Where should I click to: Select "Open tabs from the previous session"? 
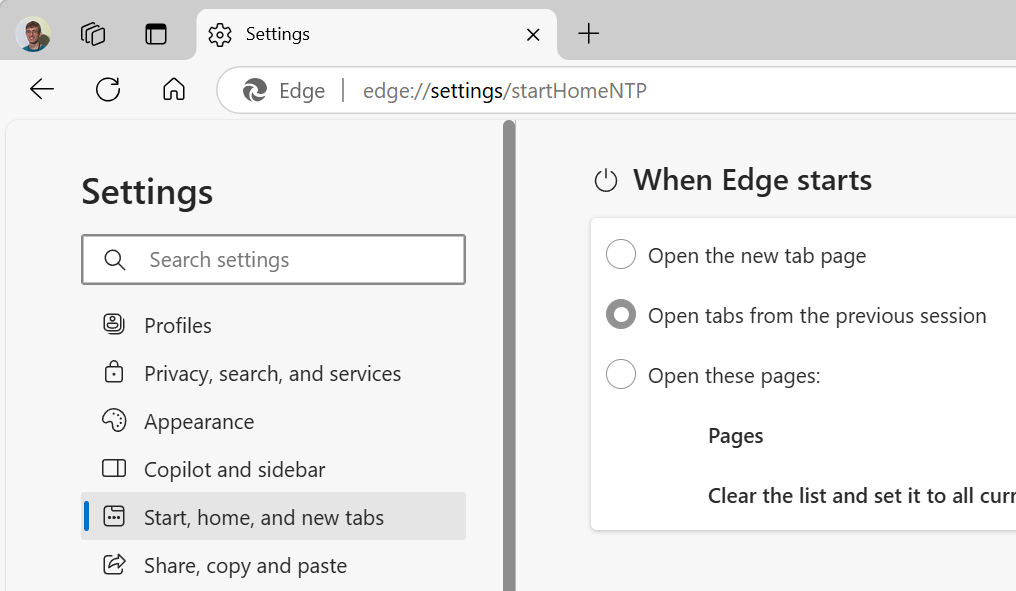tap(620, 314)
